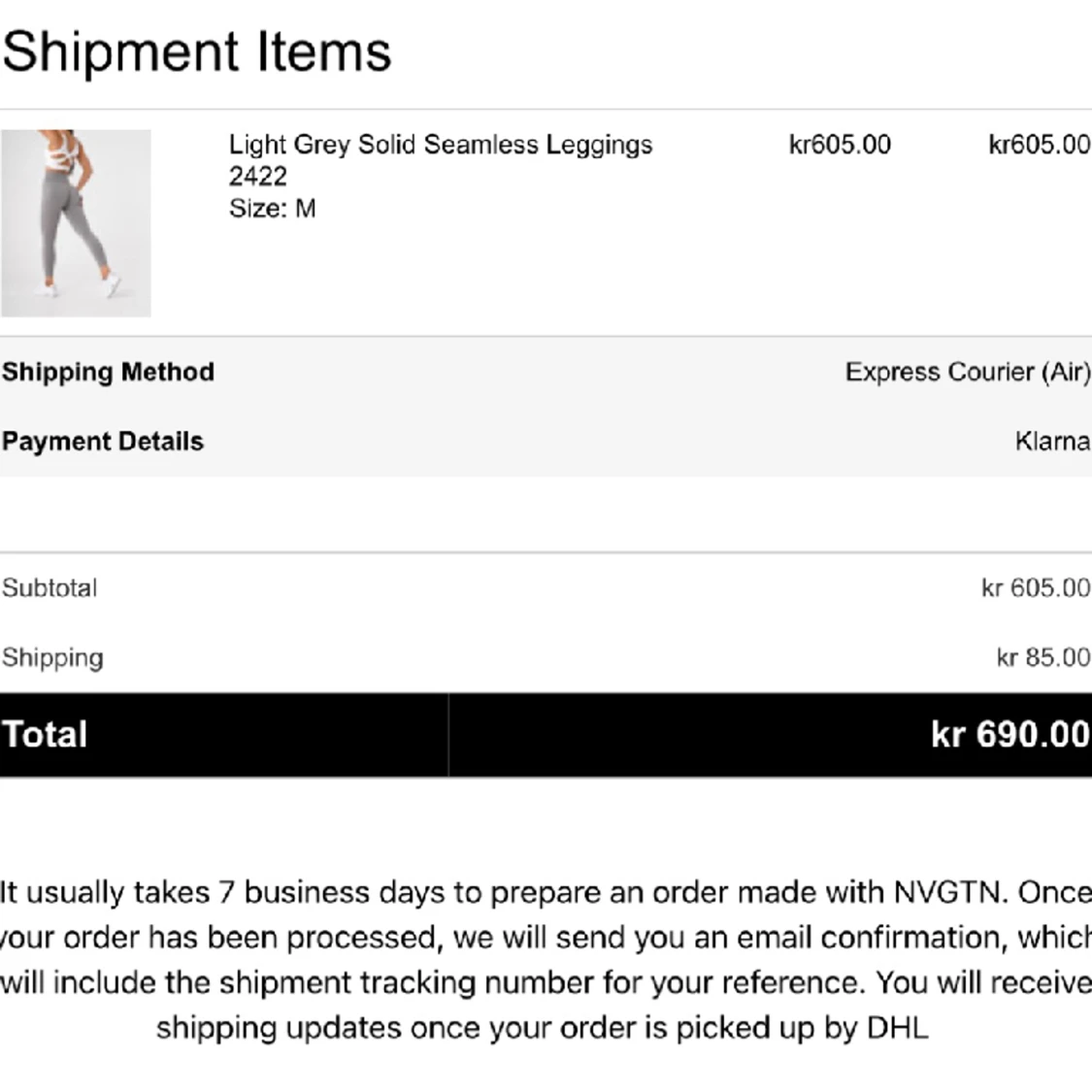This screenshot has height=1092, width=1092.
Task: Click the total amount kr 690.00
Action: click(1010, 735)
